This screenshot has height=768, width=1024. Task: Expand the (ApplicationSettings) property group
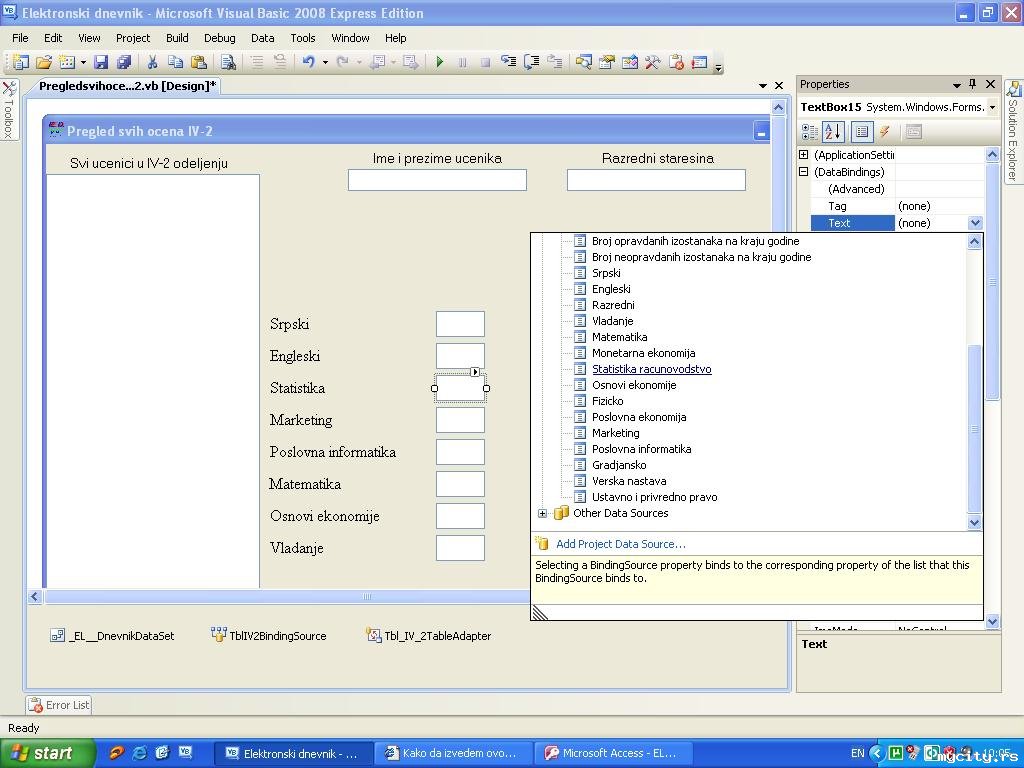[x=803, y=155]
